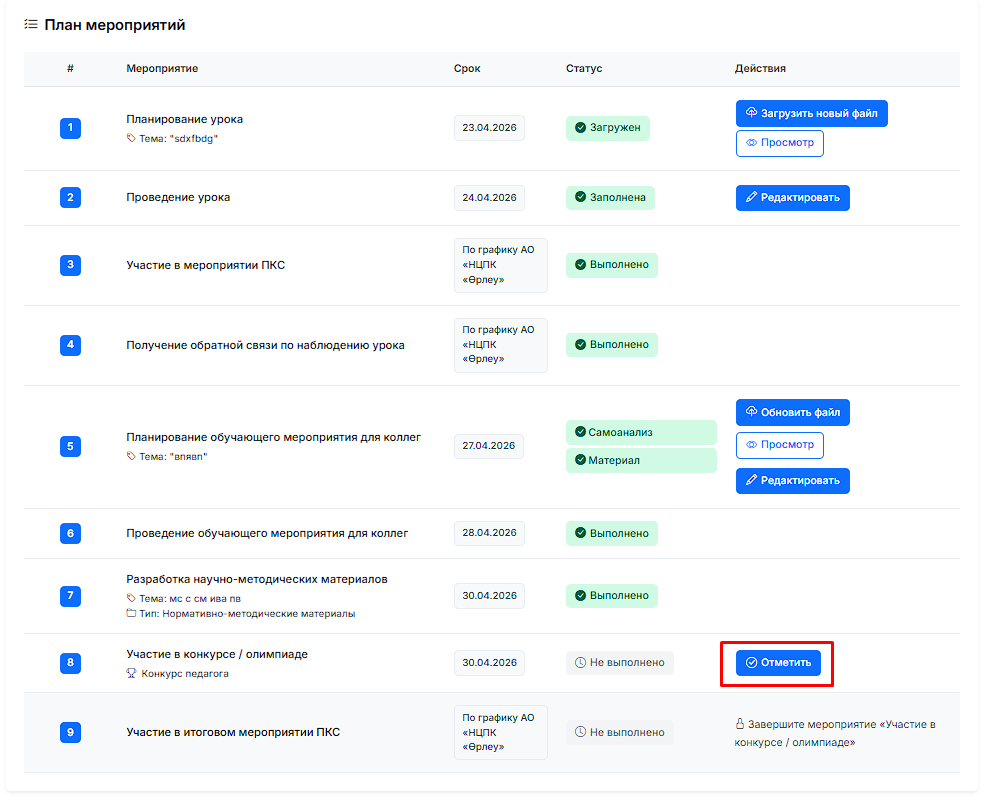Click the tag icon next to Тема: "sdxfbdg"
Viewport: 985px width, 804px height.
tap(131, 138)
